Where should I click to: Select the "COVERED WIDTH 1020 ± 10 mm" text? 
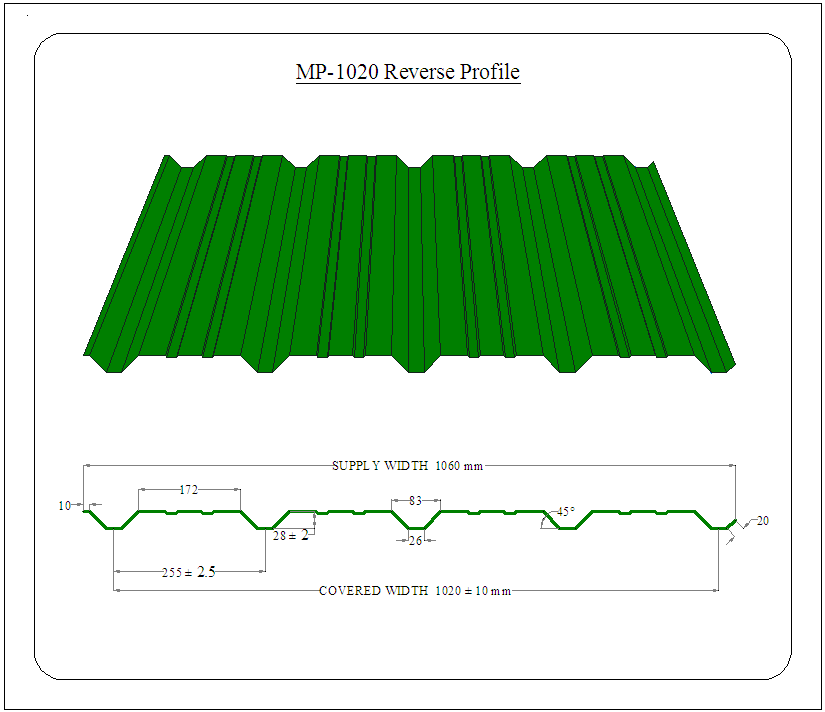(414, 591)
